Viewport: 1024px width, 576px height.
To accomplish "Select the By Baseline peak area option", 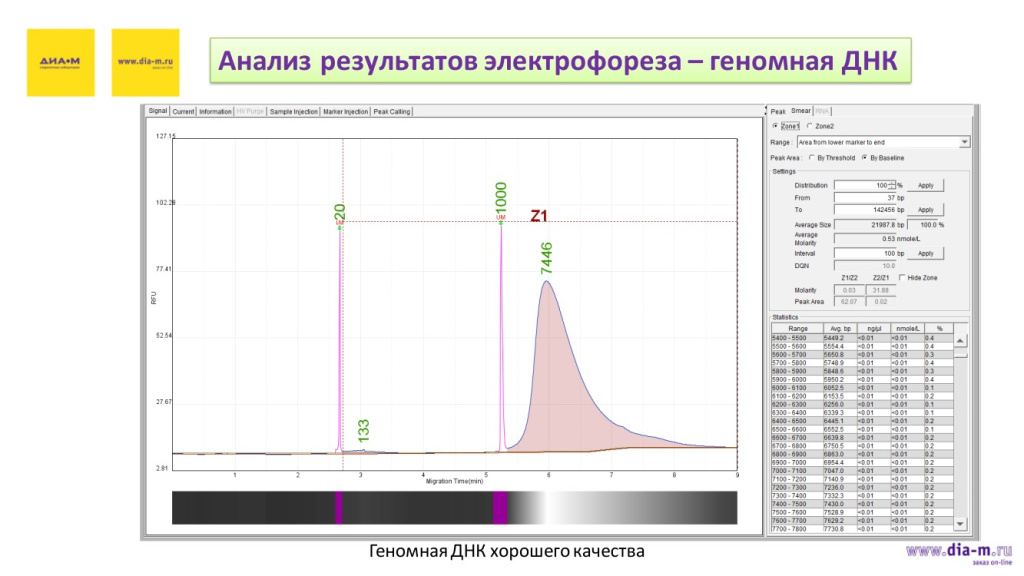I will [x=864, y=158].
